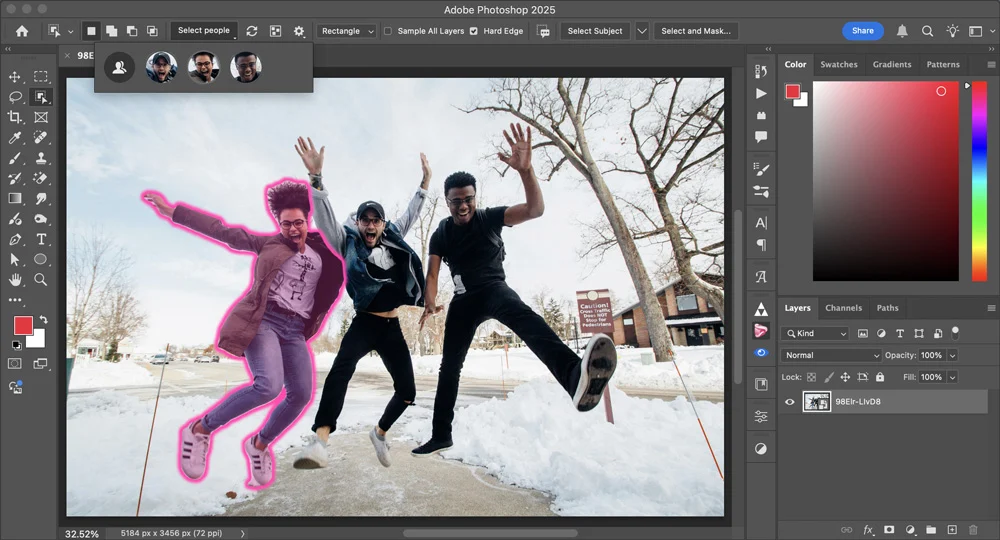
Task: Uncheck the Hard Edge checkbox
Action: [x=474, y=31]
